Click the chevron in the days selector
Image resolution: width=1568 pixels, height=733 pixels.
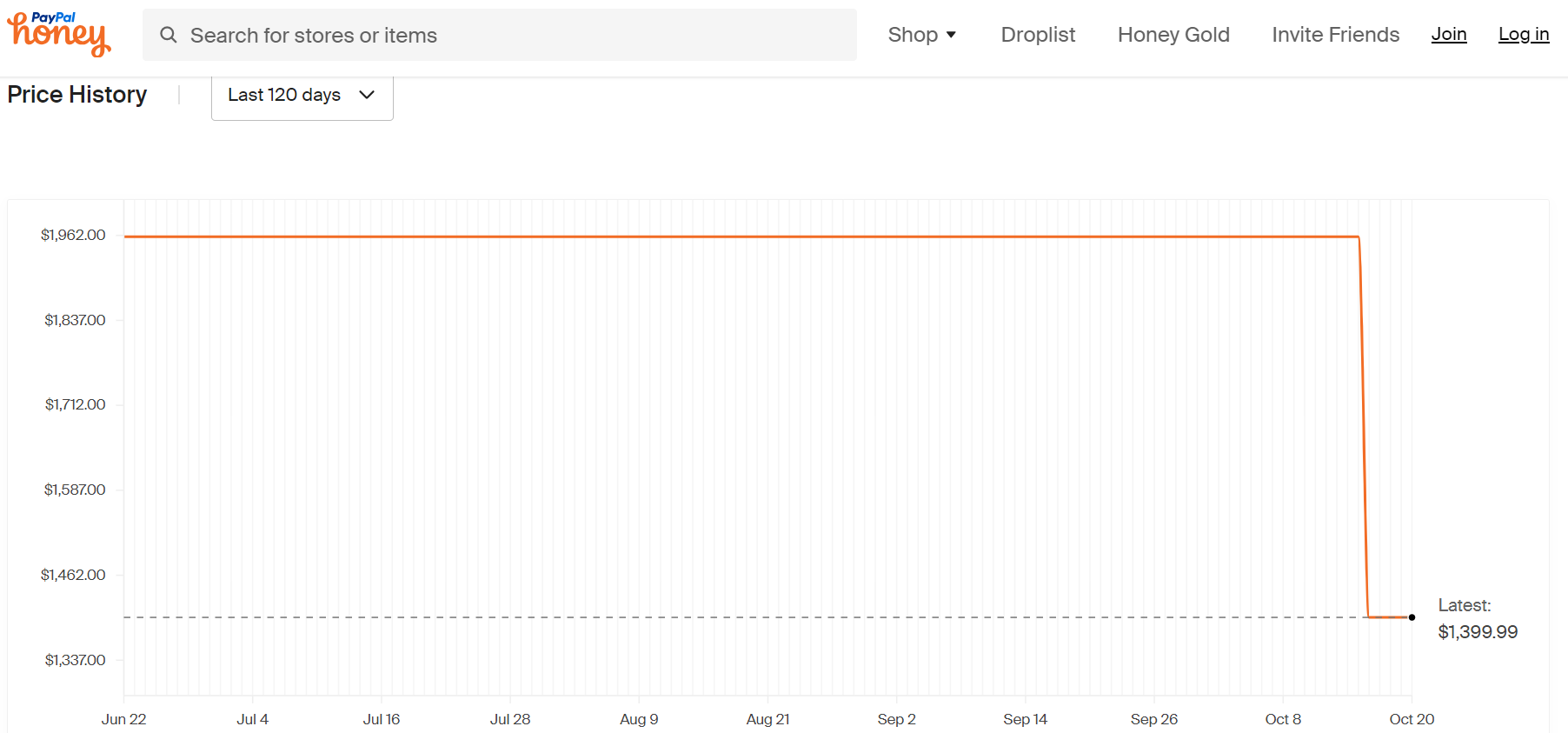(367, 95)
